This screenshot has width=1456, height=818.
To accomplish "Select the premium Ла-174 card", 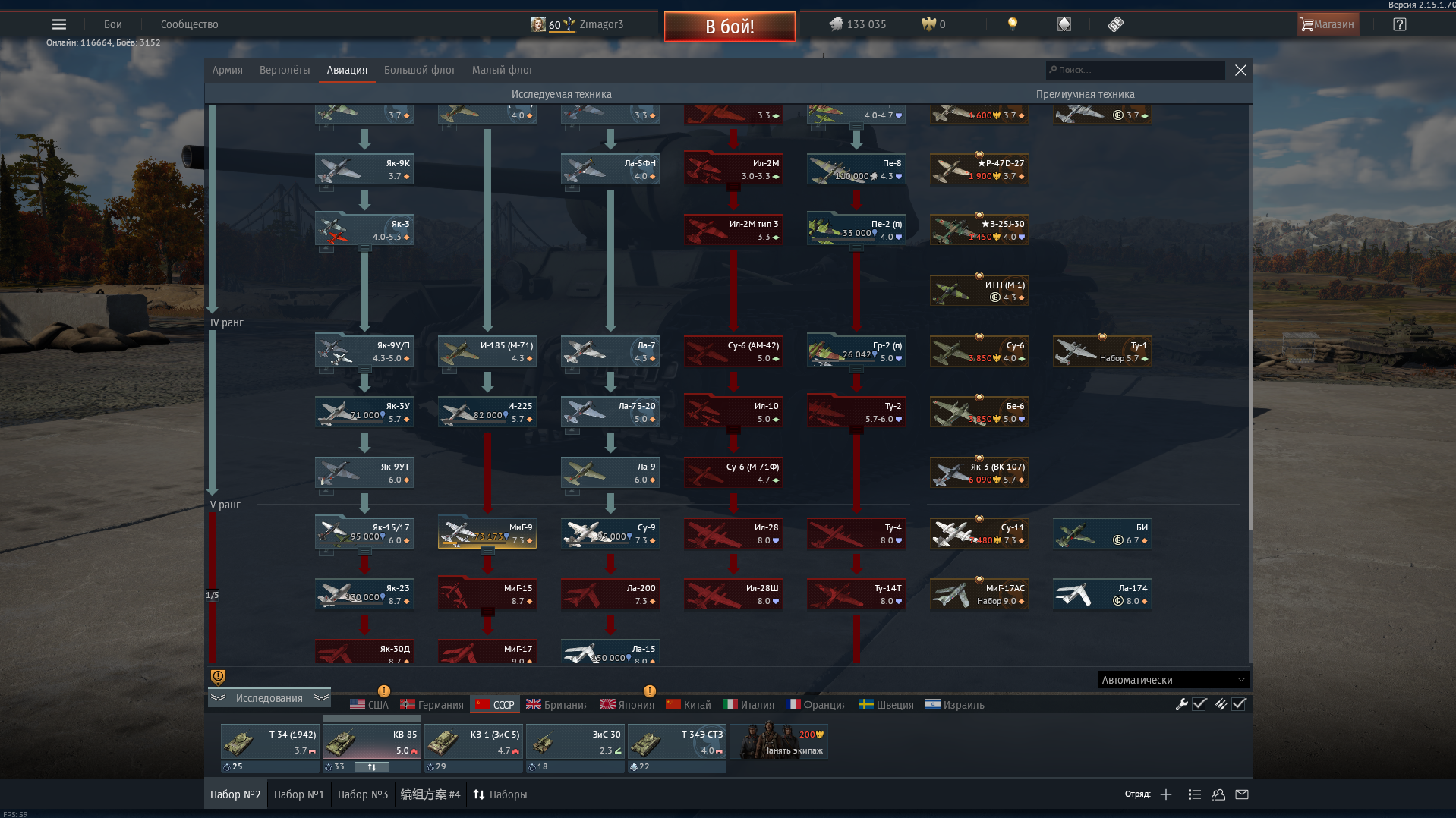I will (1102, 593).
